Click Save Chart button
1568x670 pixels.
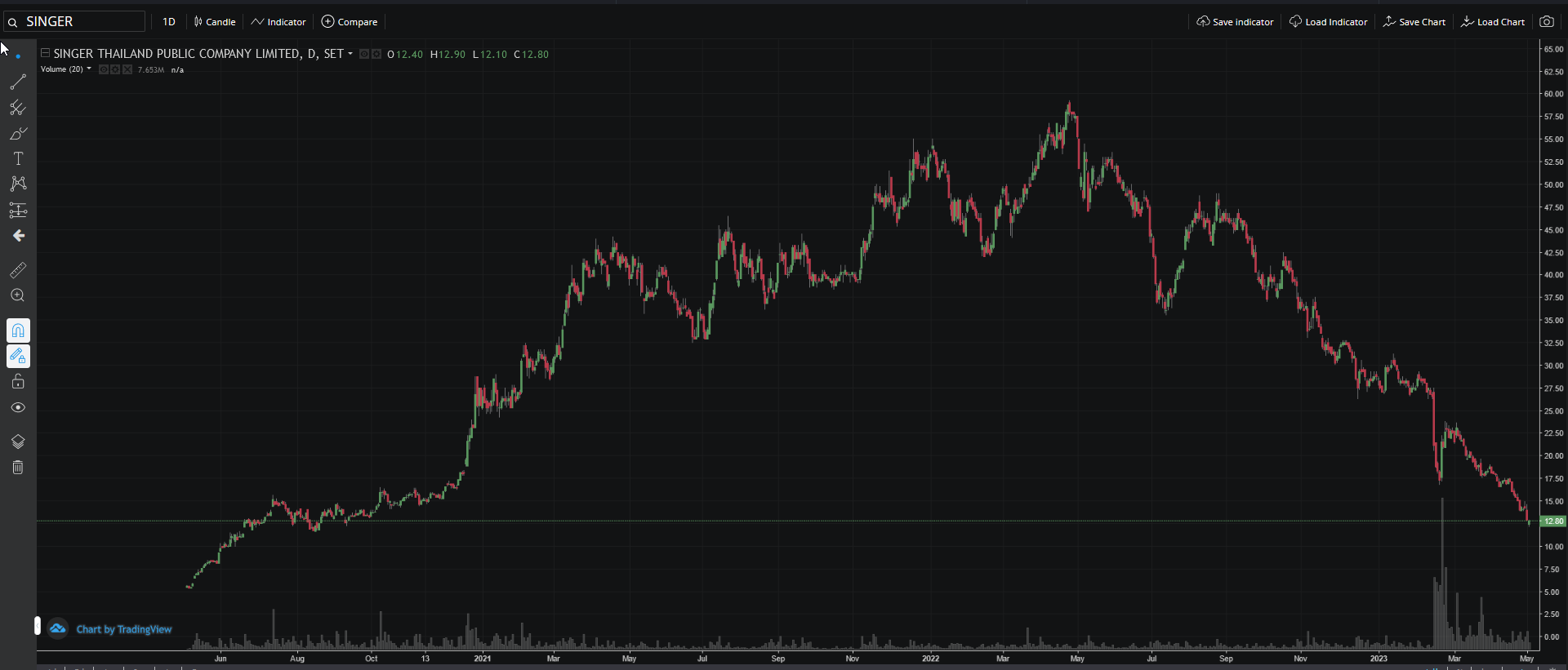pos(1414,22)
